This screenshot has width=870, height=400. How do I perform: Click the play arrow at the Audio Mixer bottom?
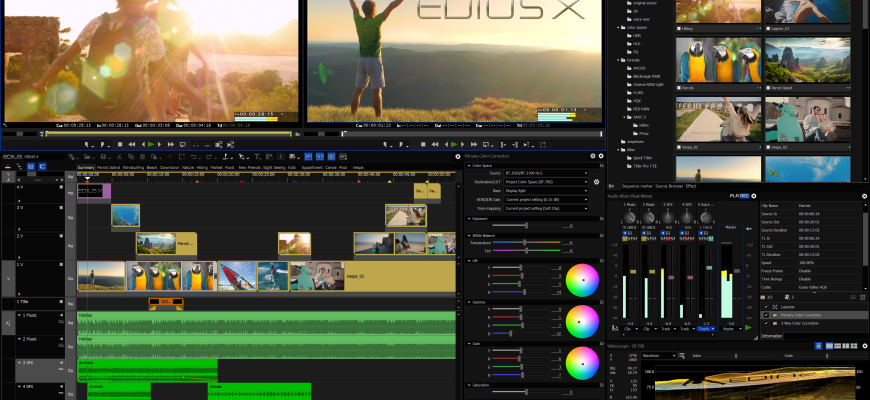pyautogui.click(x=748, y=328)
